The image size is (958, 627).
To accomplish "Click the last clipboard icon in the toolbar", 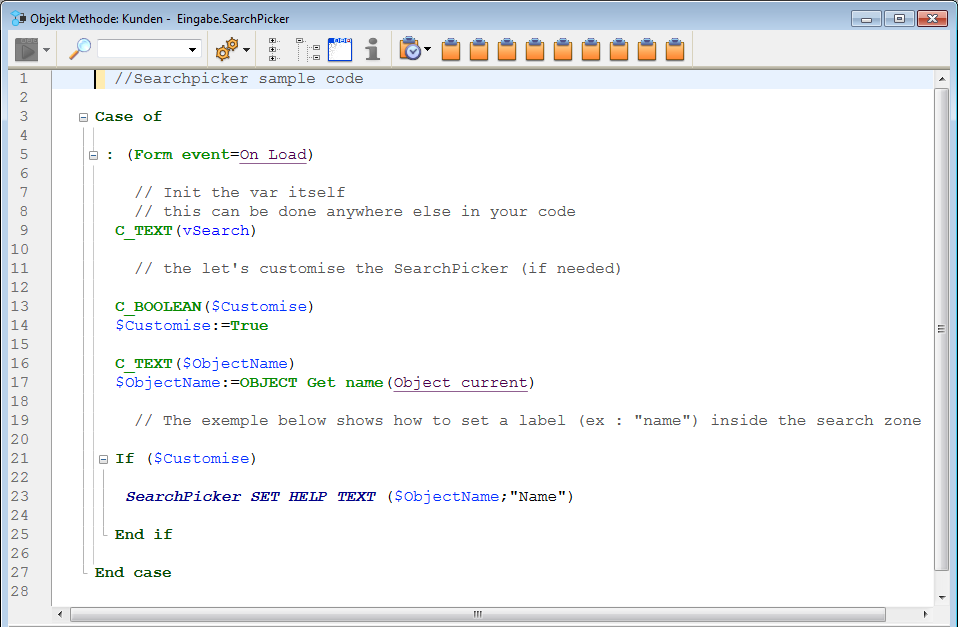I will pyautogui.click(x=676, y=49).
